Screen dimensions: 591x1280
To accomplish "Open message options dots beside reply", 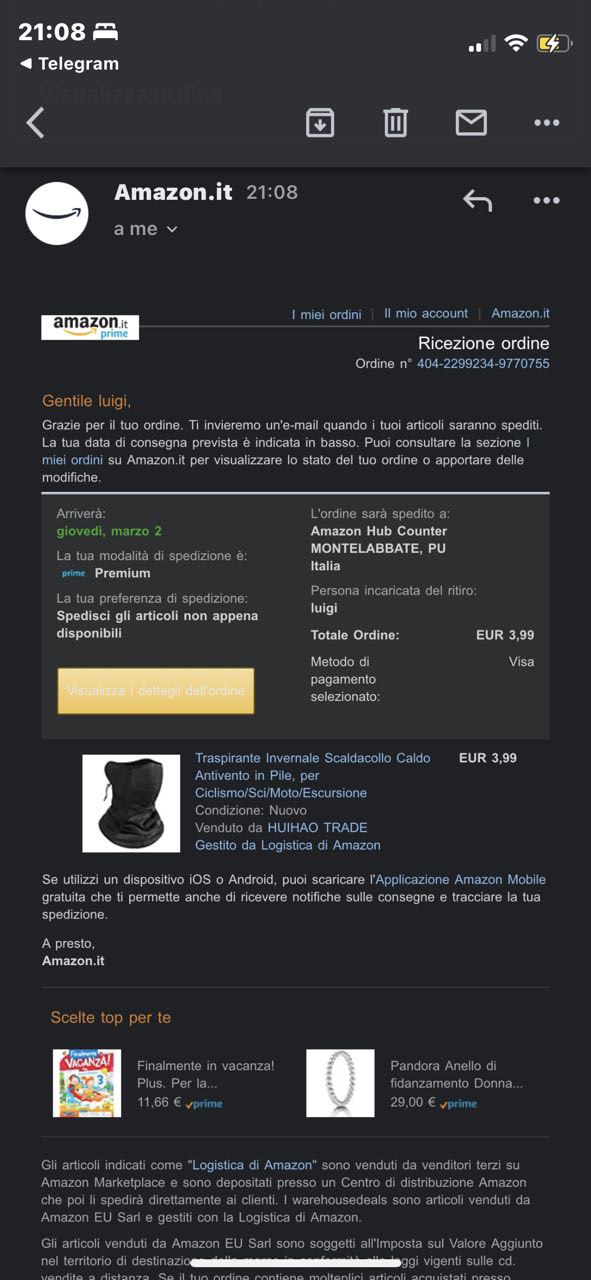I will click(547, 200).
